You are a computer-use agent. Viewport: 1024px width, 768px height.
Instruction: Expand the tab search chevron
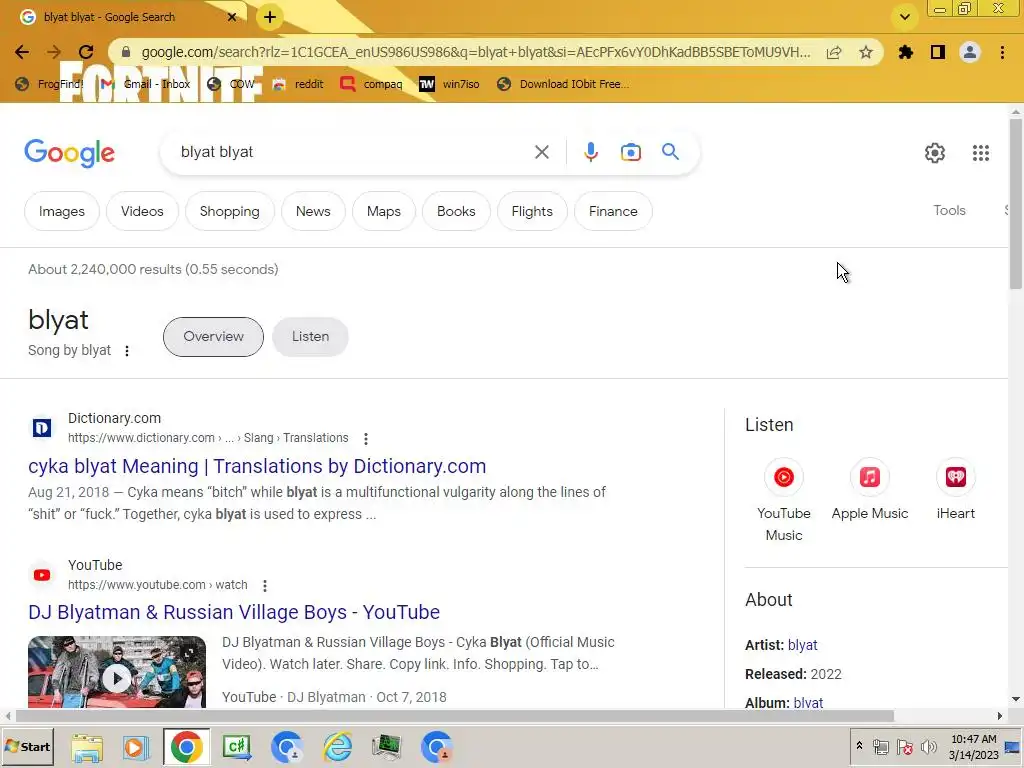[x=904, y=17]
